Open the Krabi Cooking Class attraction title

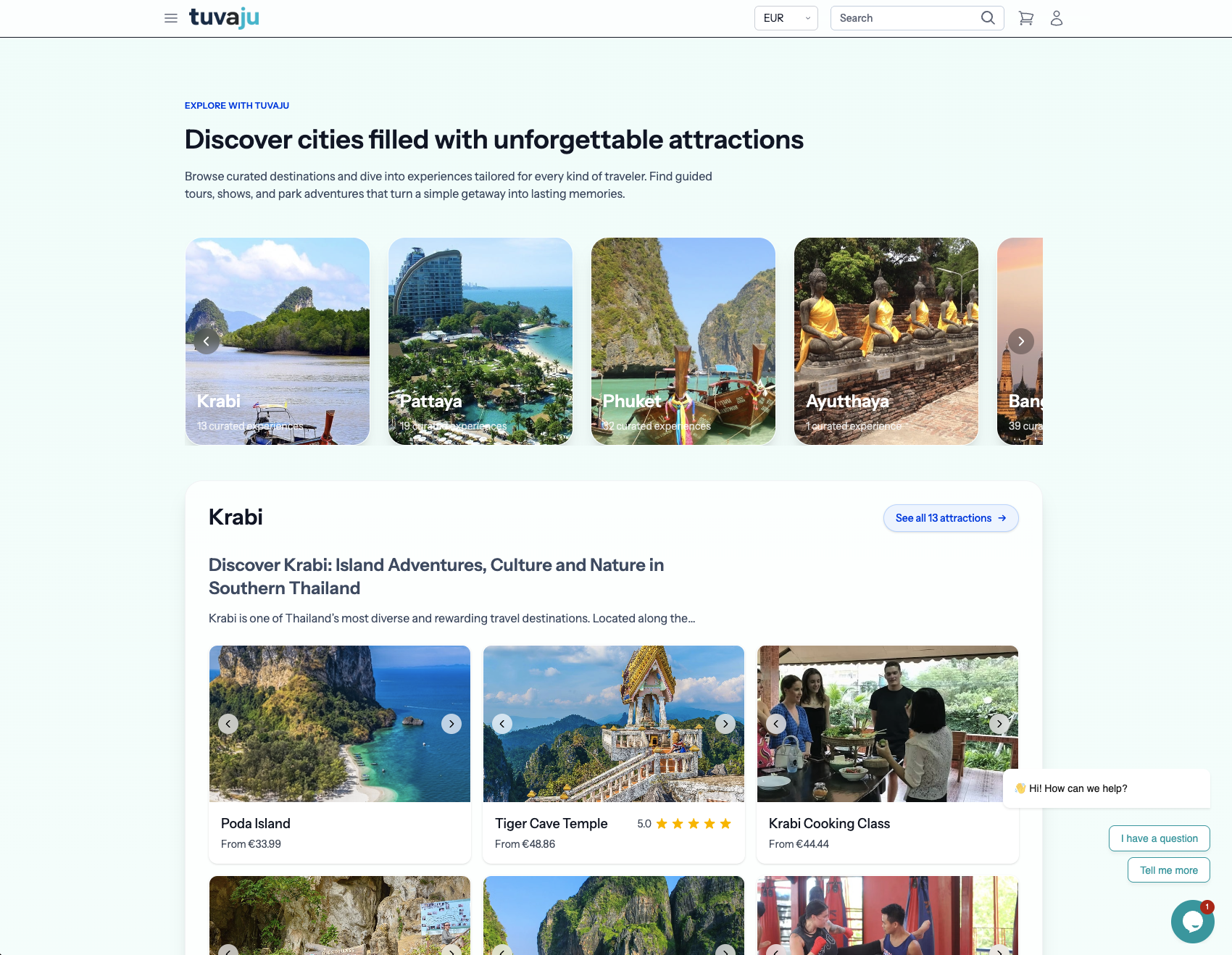point(829,824)
